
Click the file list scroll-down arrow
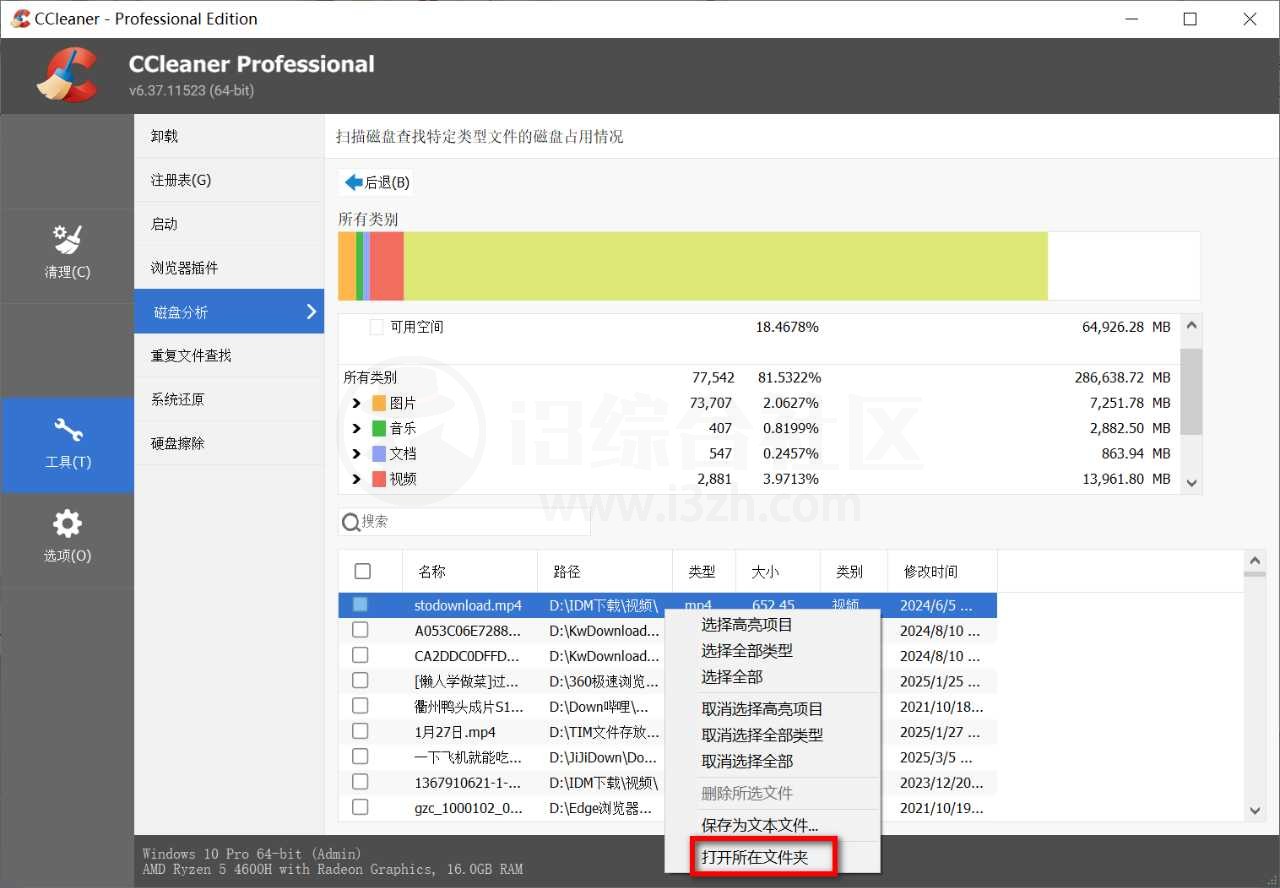[1255, 811]
